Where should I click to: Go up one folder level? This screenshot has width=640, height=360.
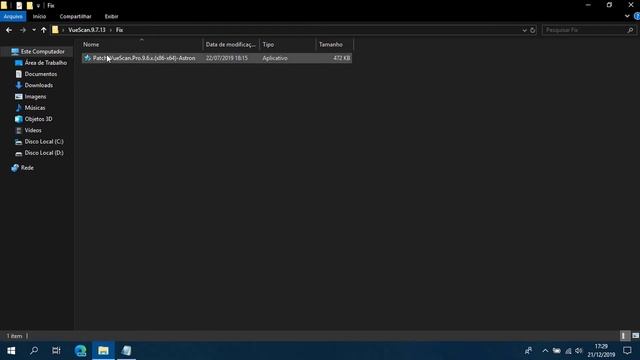coord(43,30)
